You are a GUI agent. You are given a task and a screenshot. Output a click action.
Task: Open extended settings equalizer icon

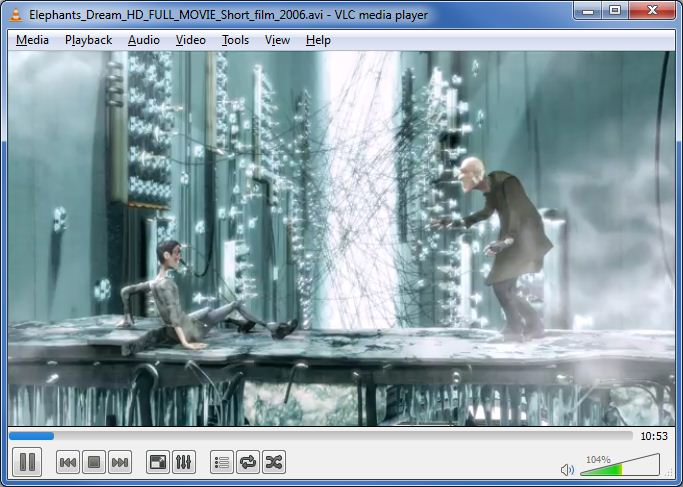click(x=184, y=462)
